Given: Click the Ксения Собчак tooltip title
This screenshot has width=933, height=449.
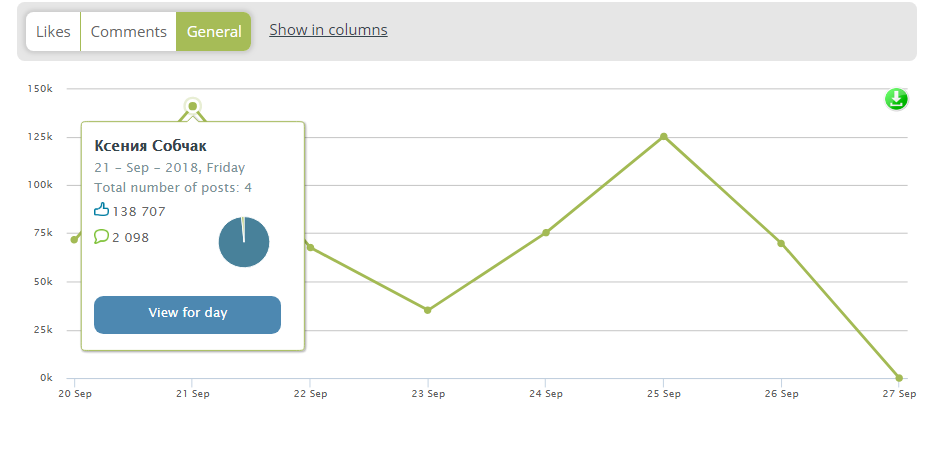Looking at the screenshot, I should point(150,146).
